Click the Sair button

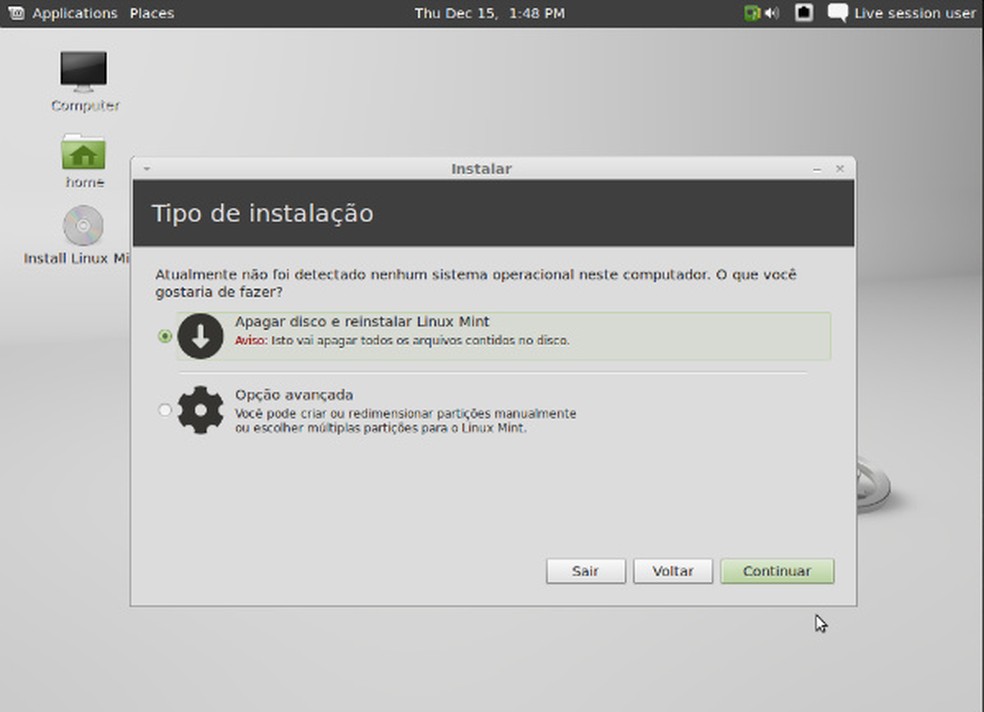pyautogui.click(x=586, y=571)
